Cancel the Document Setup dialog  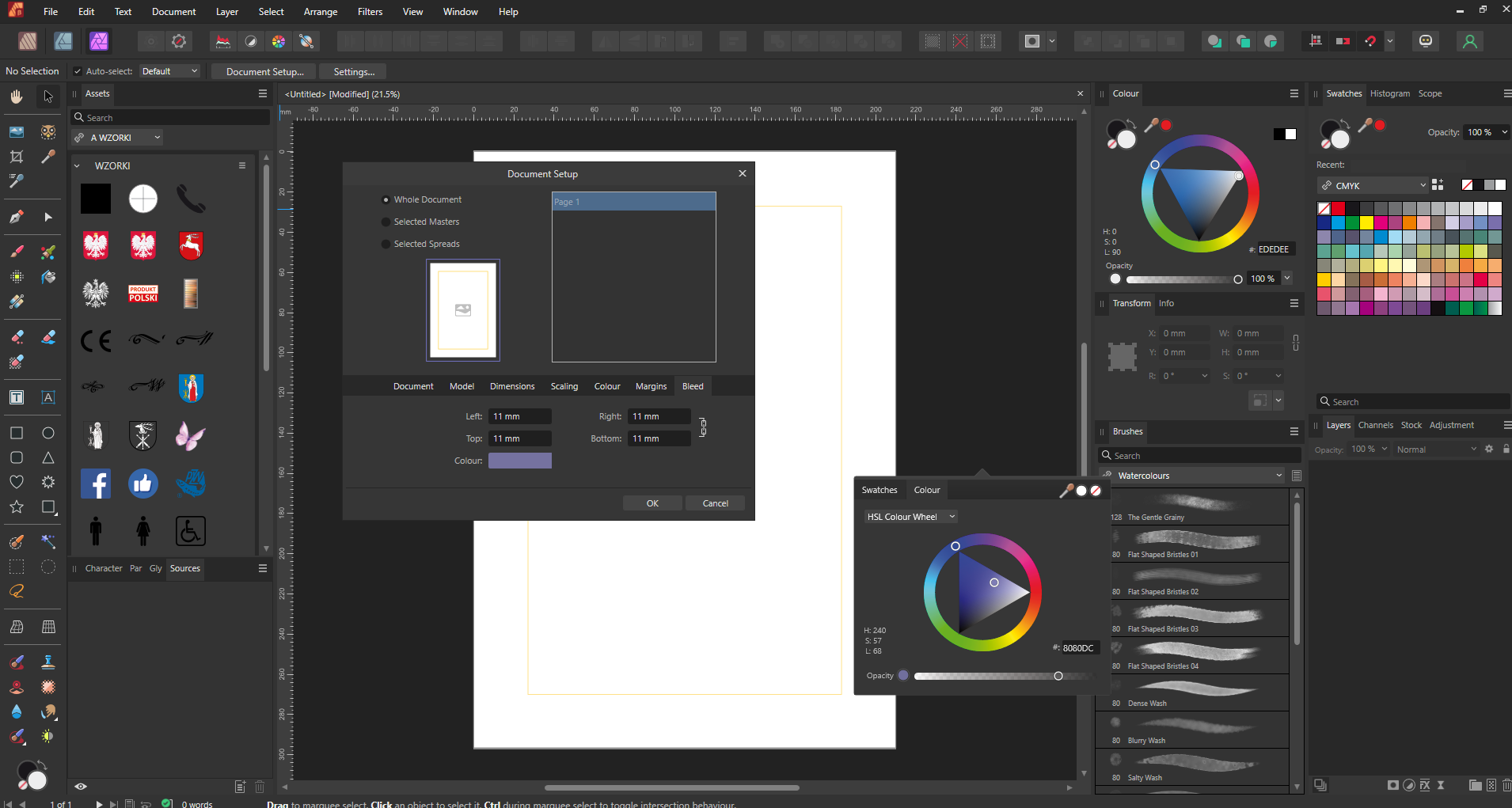tap(715, 503)
